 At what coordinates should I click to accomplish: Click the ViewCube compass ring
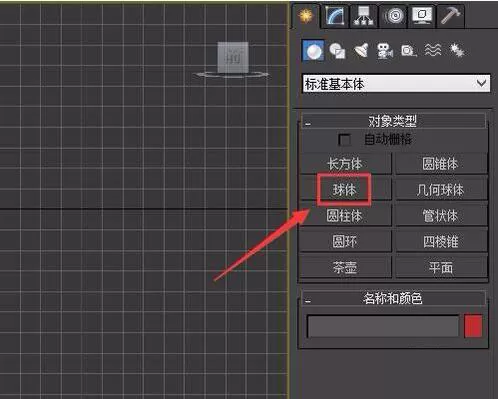(232, 75)
